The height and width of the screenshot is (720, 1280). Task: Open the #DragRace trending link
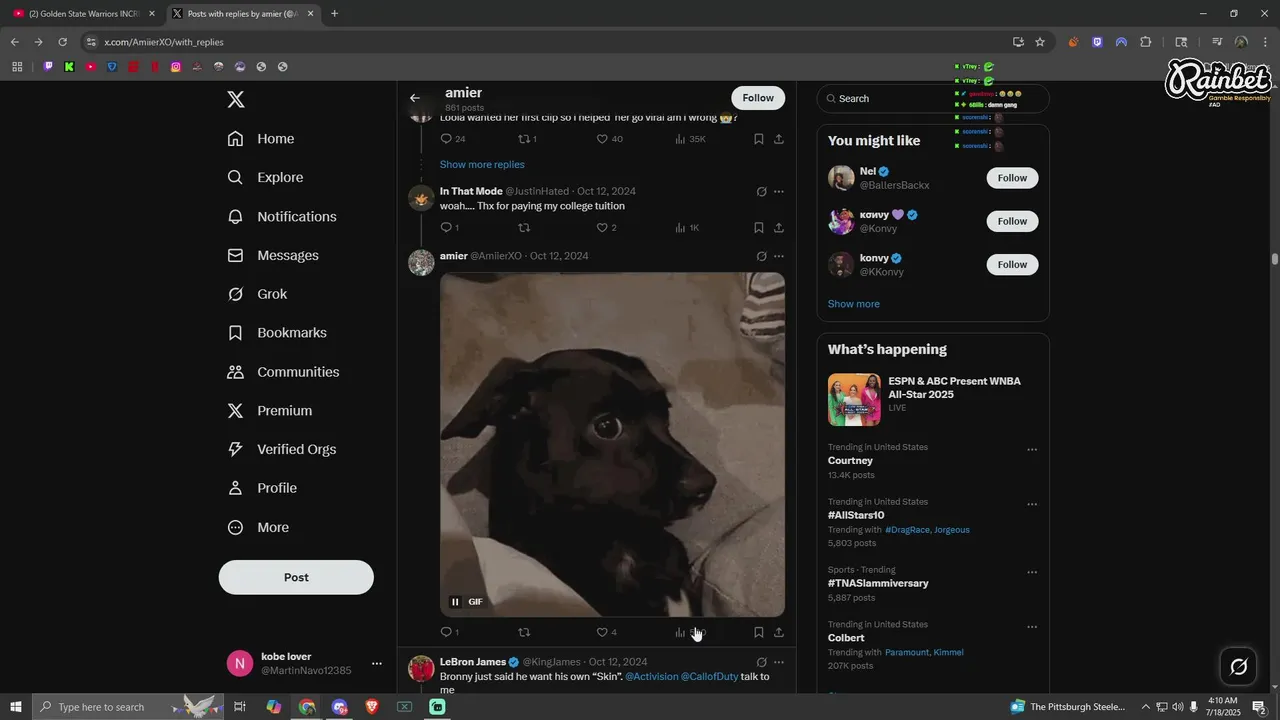pyautogui.click(x=907, y=530)
